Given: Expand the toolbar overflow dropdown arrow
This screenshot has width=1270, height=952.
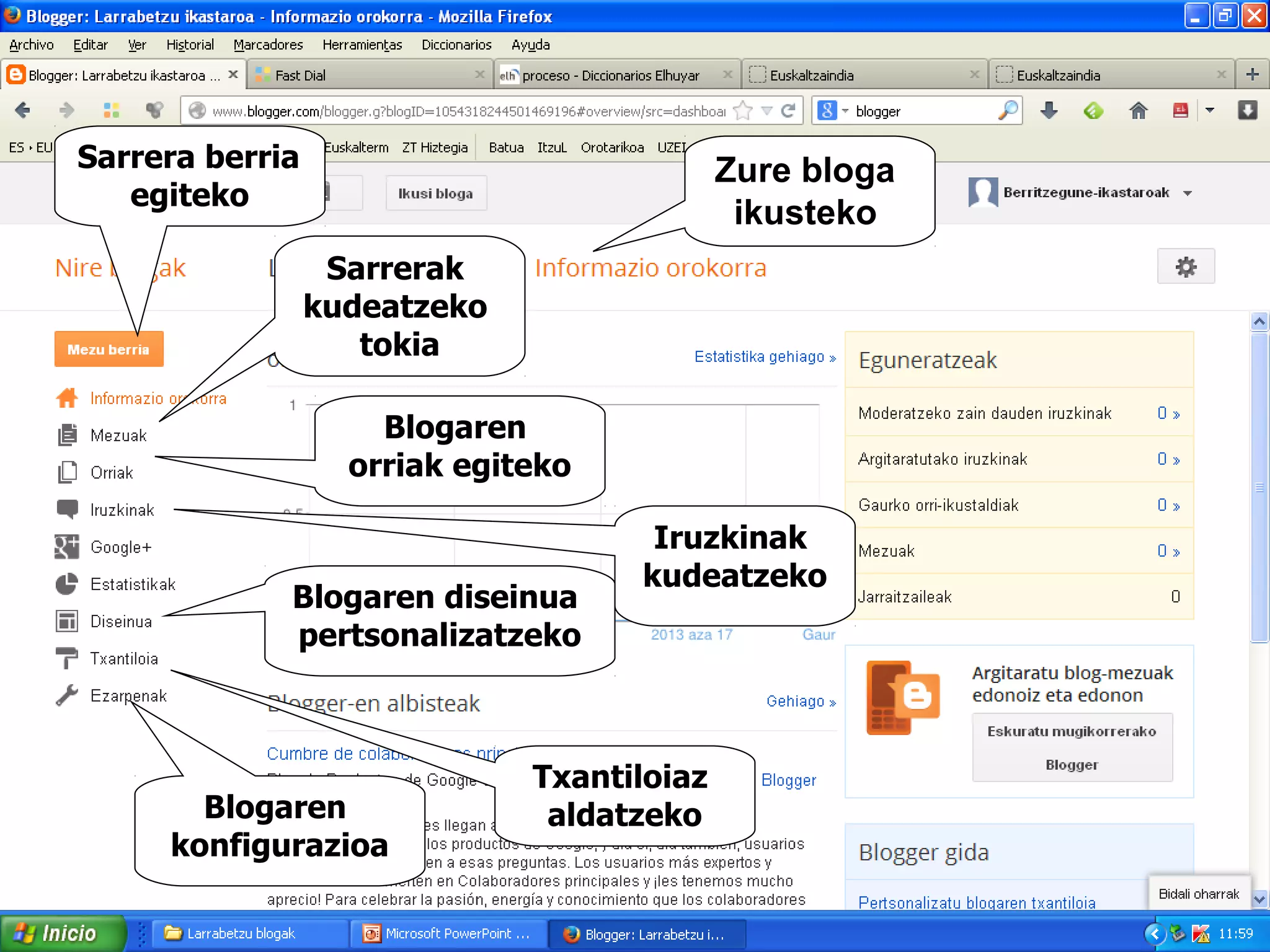Looking at the screenshot, I should (x=1209, y=110).
